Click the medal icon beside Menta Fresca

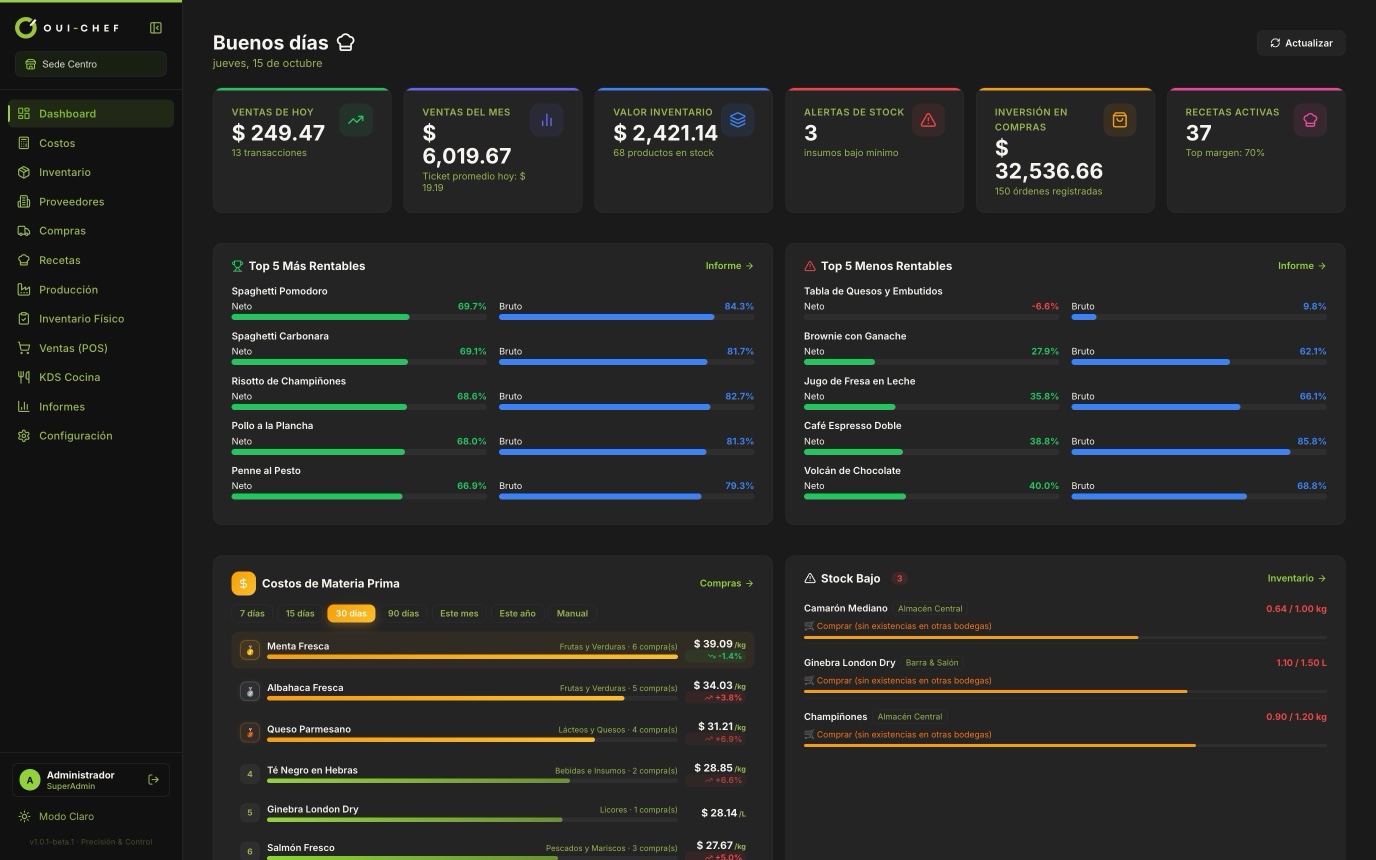tap(250, 650)
